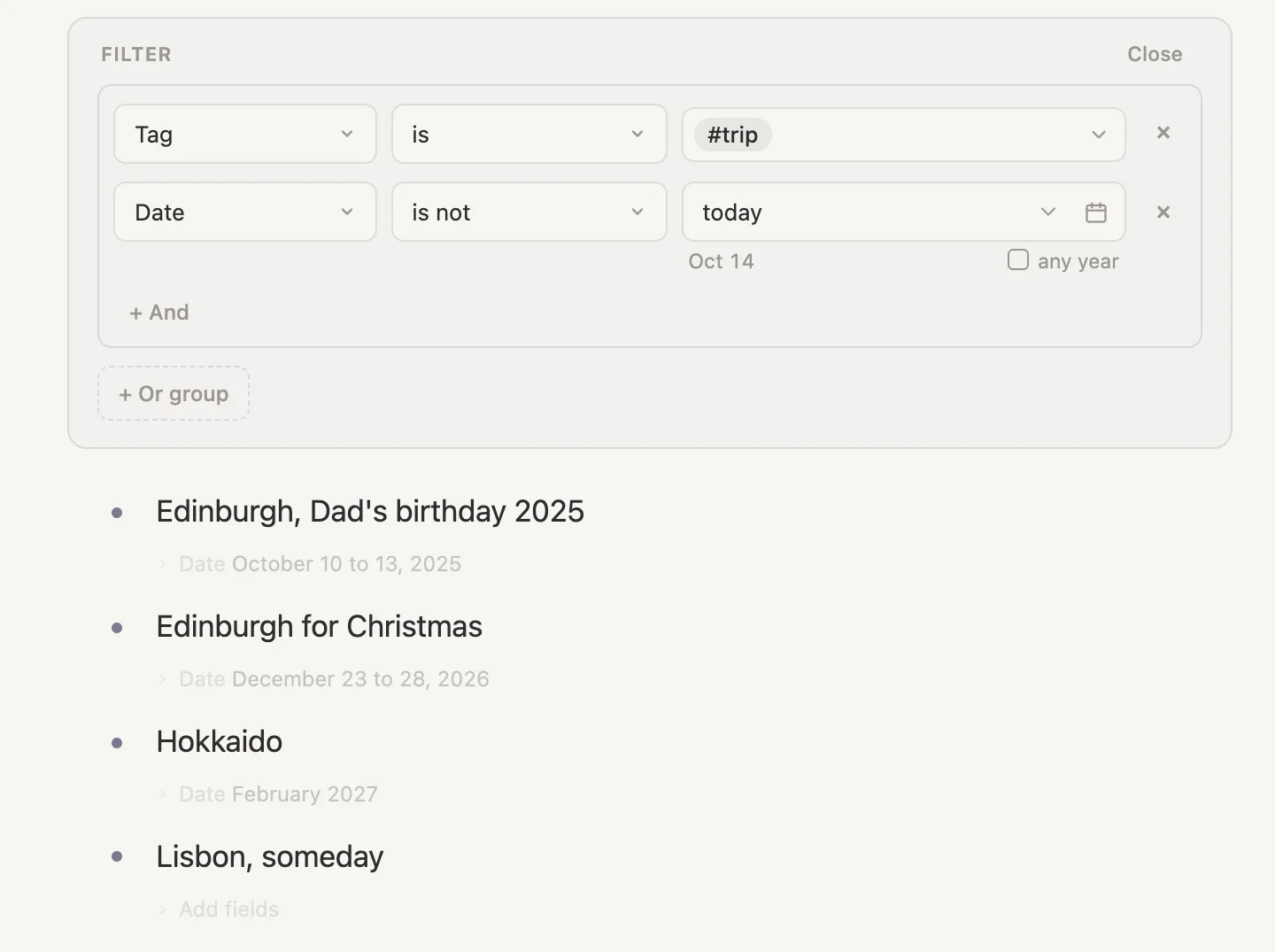Remove the Date filter row
The image size is (1275, 952).
[x=1163, y=213]
